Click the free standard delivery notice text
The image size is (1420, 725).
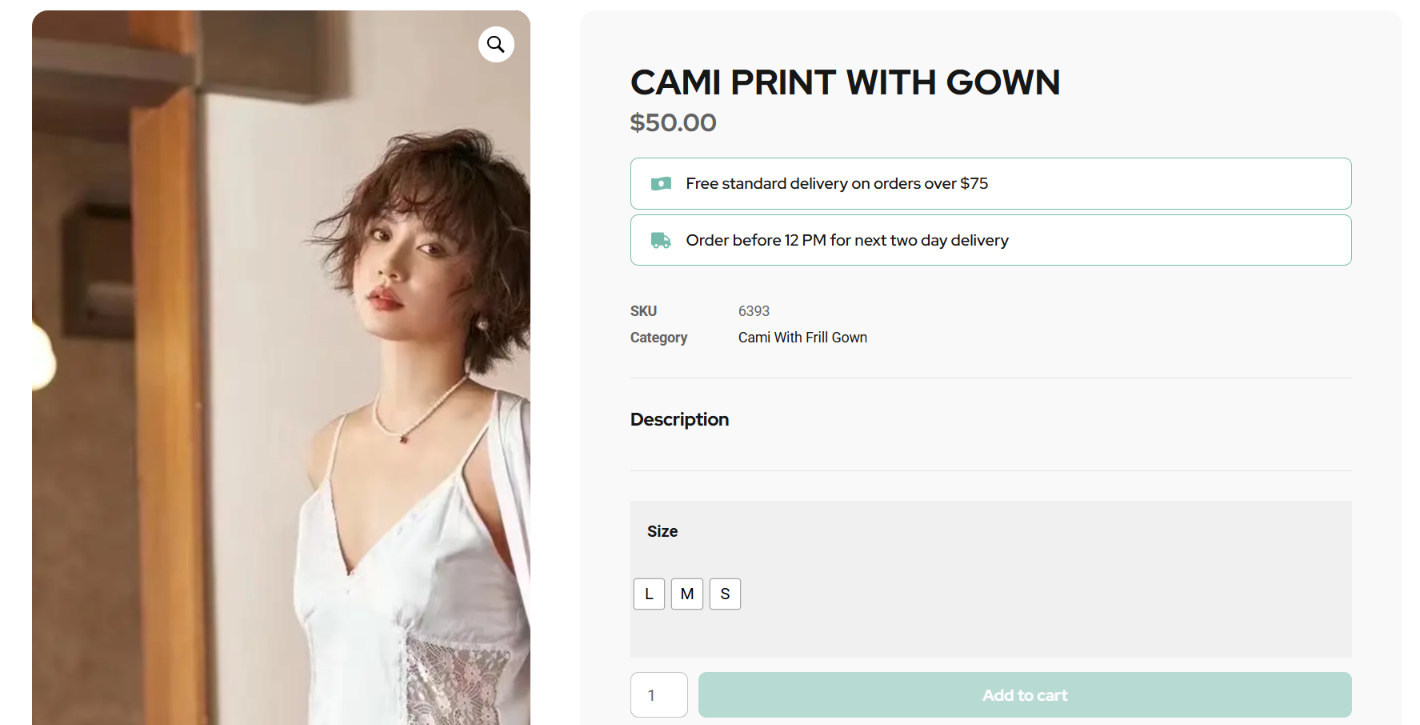pyautogui.click(x=836, y=184)
